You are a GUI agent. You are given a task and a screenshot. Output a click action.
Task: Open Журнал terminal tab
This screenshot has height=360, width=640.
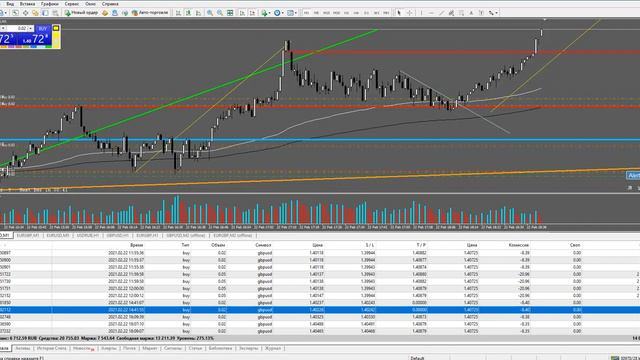(273, 348)
